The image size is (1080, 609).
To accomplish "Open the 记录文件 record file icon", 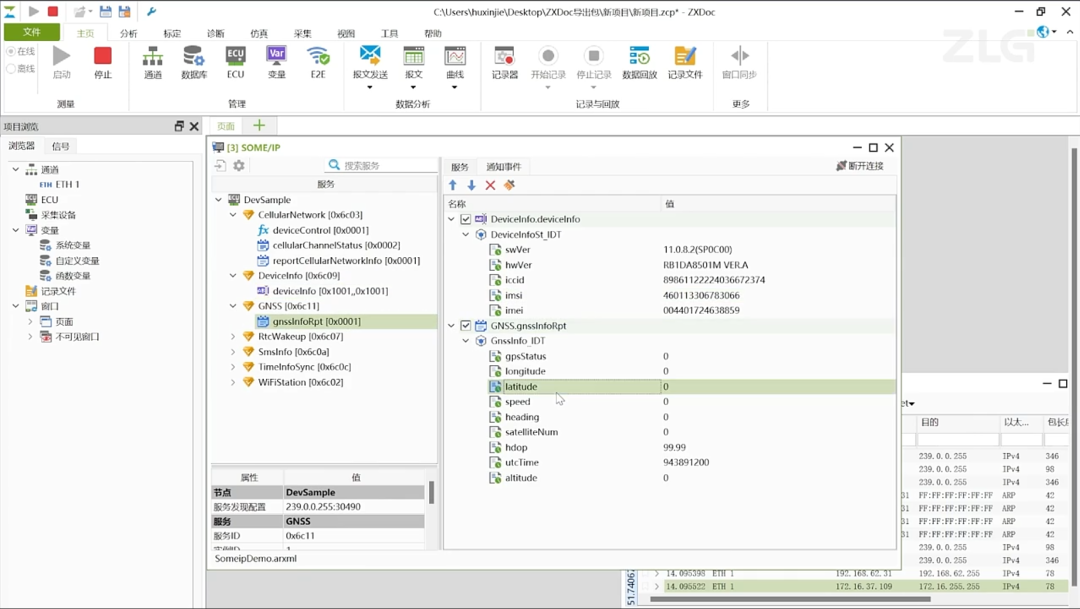I will tap(685, 57).
